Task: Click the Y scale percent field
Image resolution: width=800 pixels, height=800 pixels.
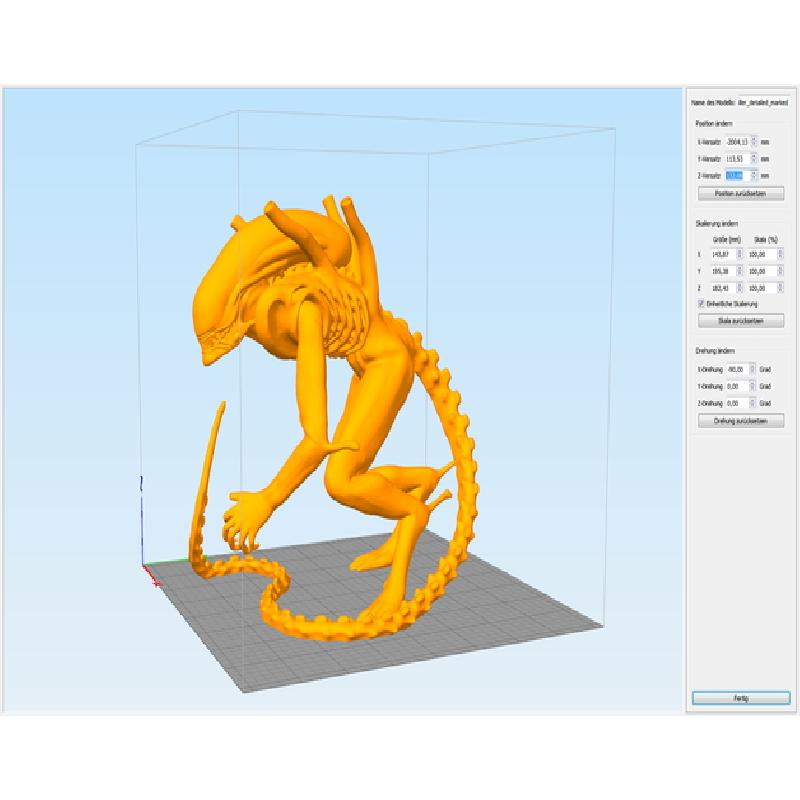Action: point(762,271)
